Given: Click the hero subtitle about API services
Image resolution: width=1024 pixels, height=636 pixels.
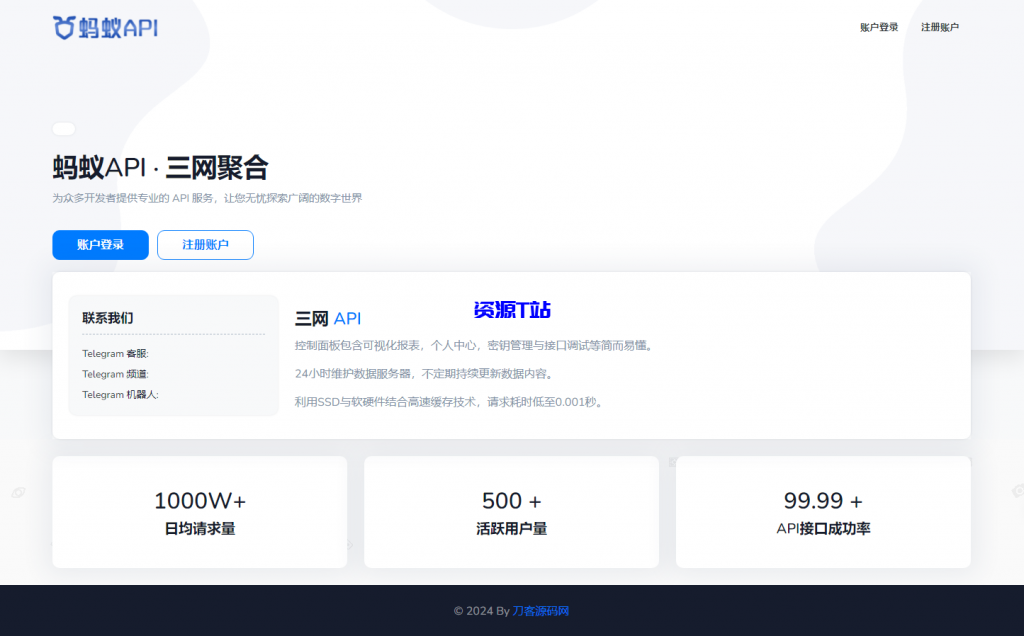Looking at the screenshot, I should (207, 198).
